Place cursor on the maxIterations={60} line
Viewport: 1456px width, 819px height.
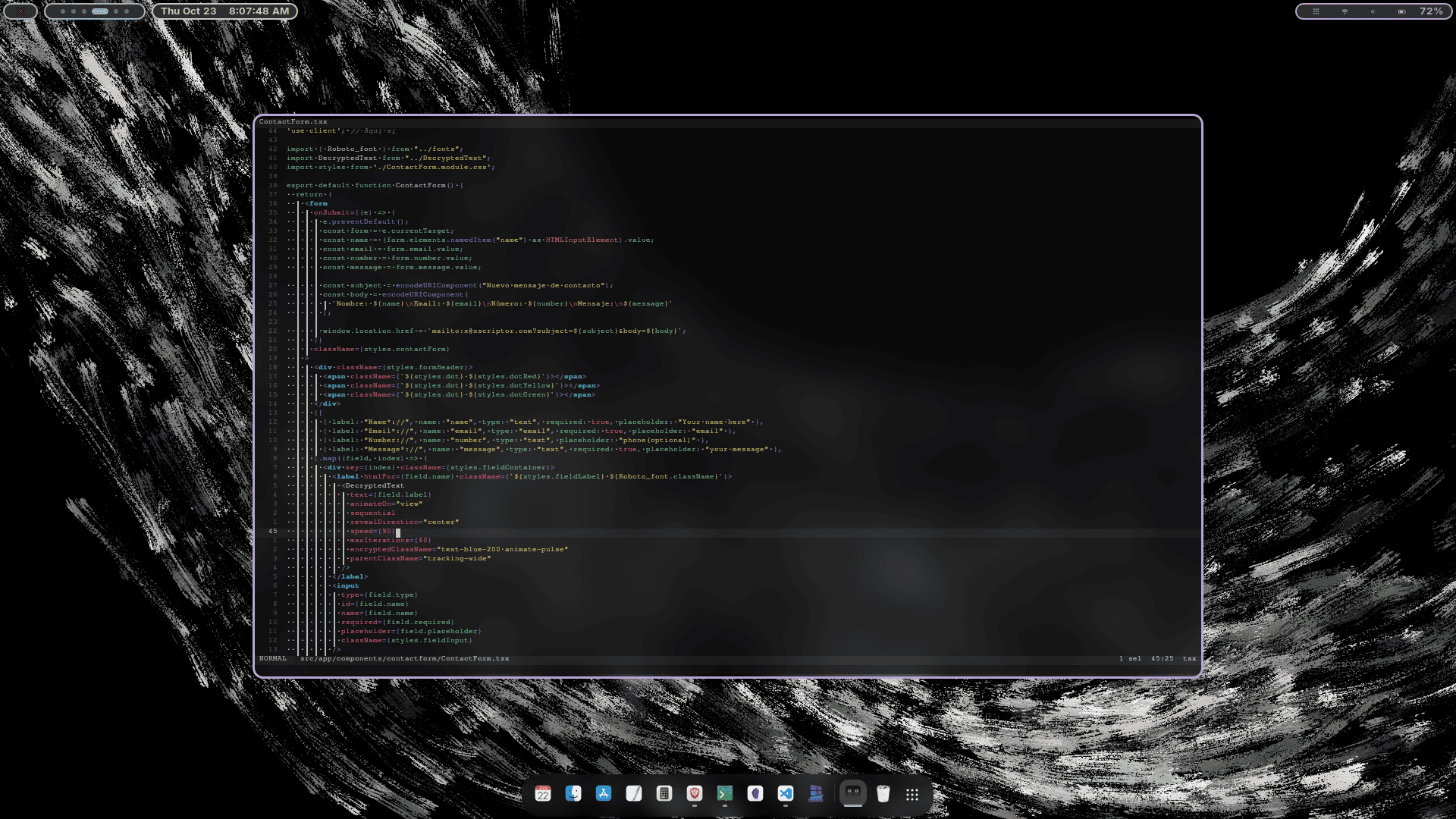pyautogui.click(x=390, y=541)
